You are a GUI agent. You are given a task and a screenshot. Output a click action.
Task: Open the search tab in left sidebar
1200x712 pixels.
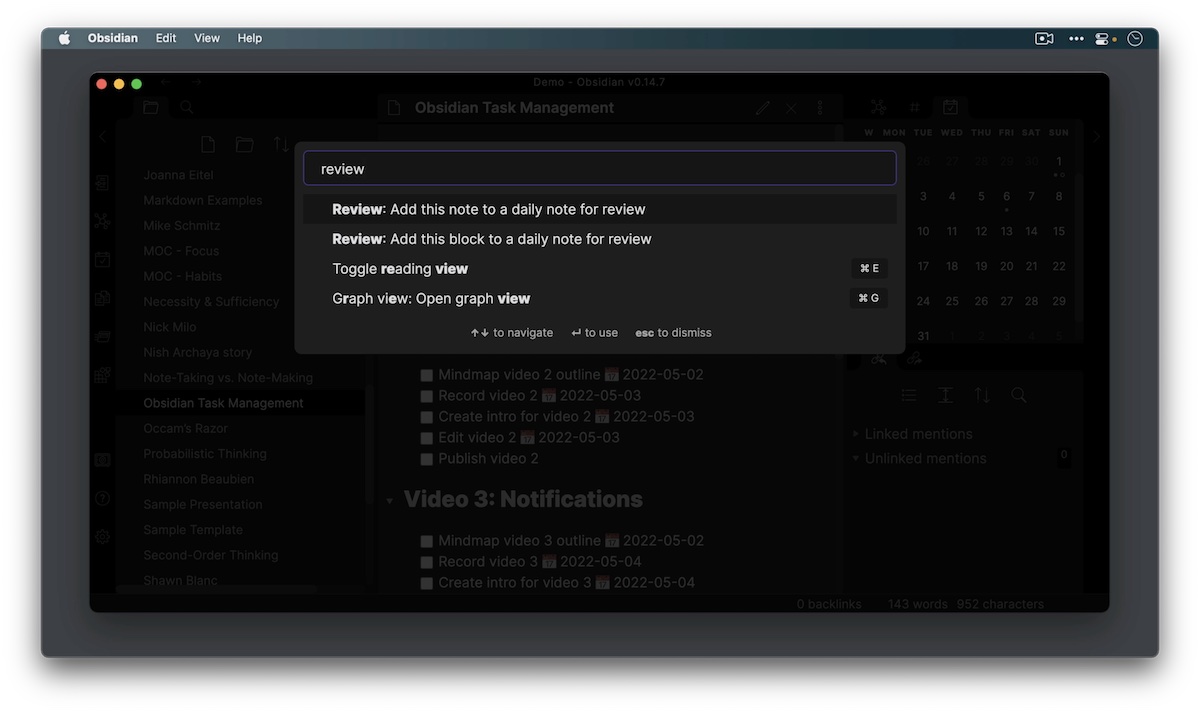click(x=186, y=108)
